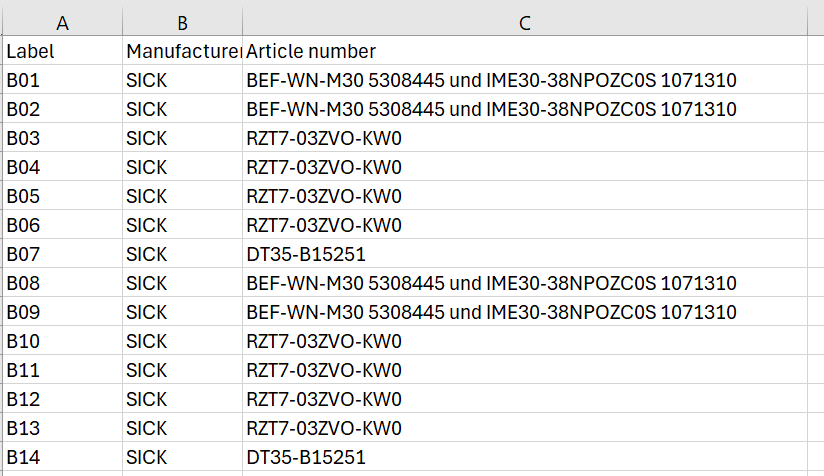This screenshot has height=476, width=824.
Task: Select SICK cell in B08 row
Action: point(182,283)
